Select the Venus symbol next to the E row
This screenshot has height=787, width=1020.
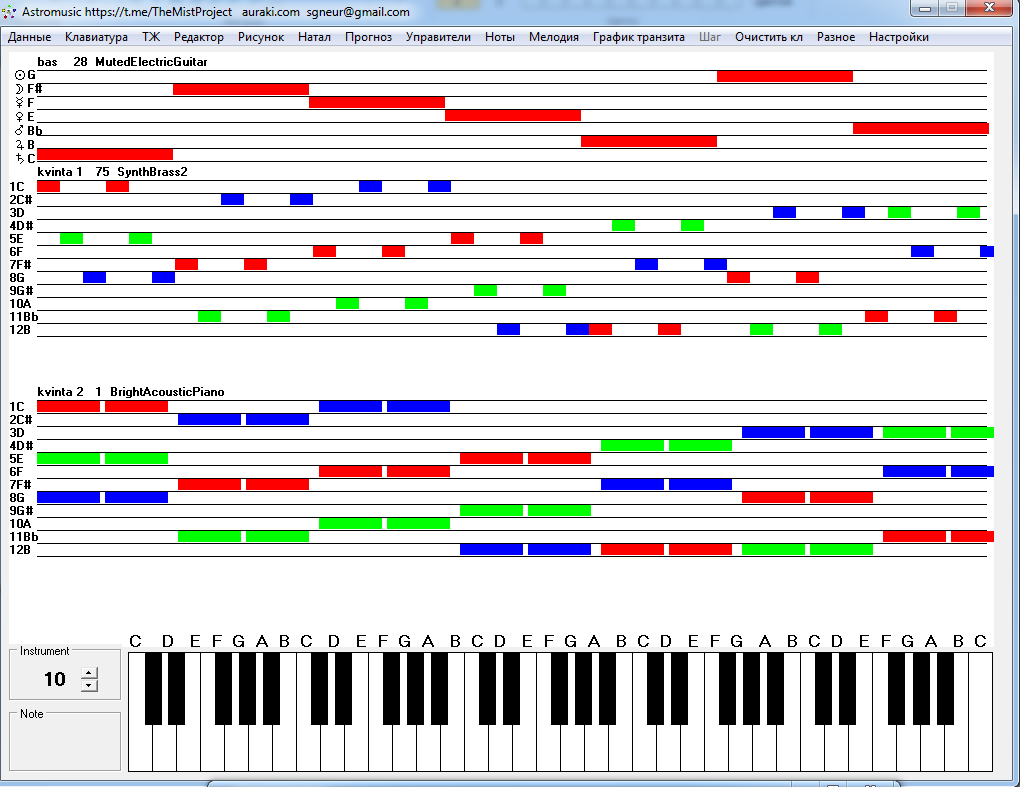pos(19,117)
